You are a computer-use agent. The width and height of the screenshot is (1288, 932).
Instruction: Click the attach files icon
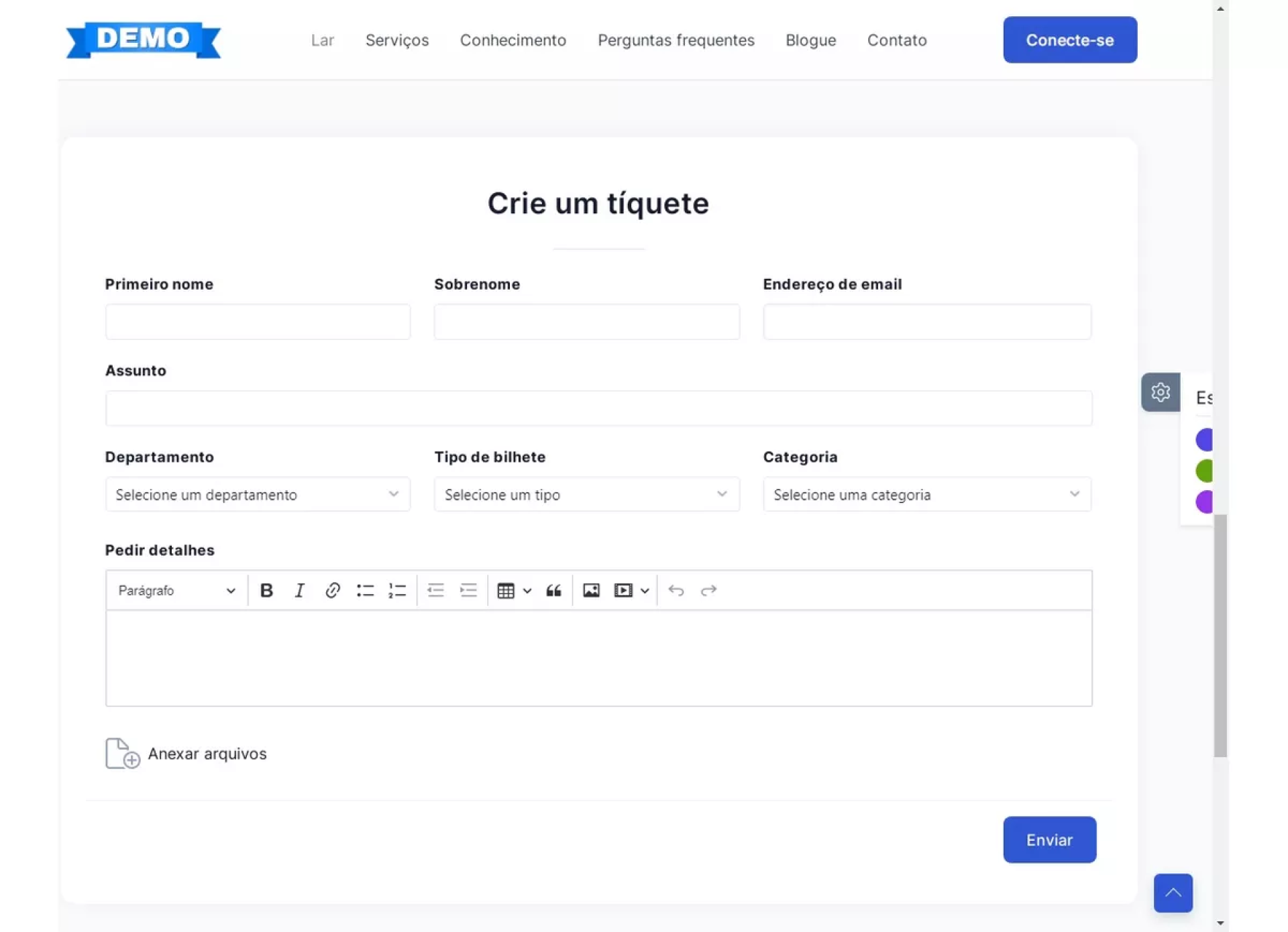pyautogui.click(x=122, y=754)
